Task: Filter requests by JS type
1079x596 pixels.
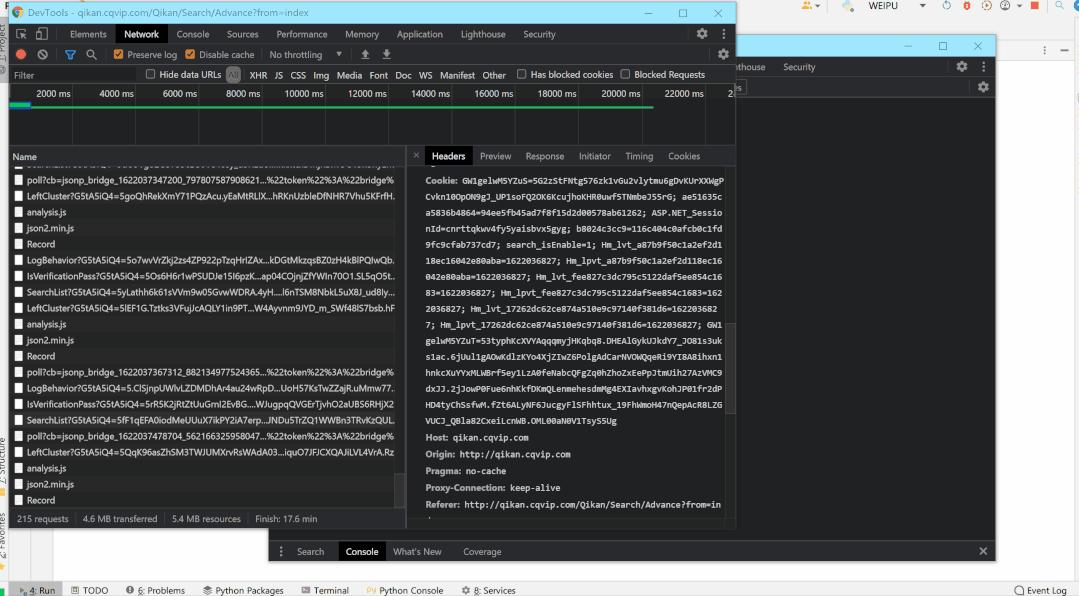Action: [279, 75]
